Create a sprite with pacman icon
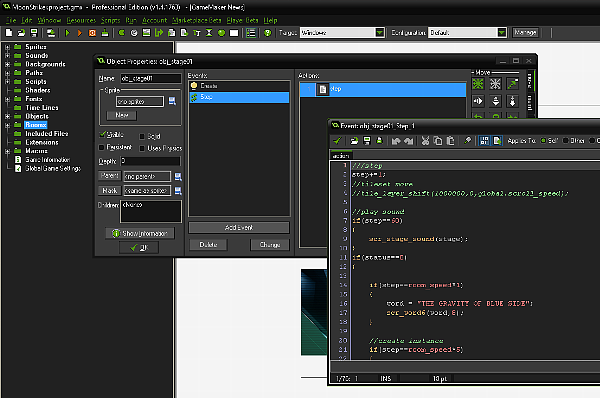 coord(122,33)
